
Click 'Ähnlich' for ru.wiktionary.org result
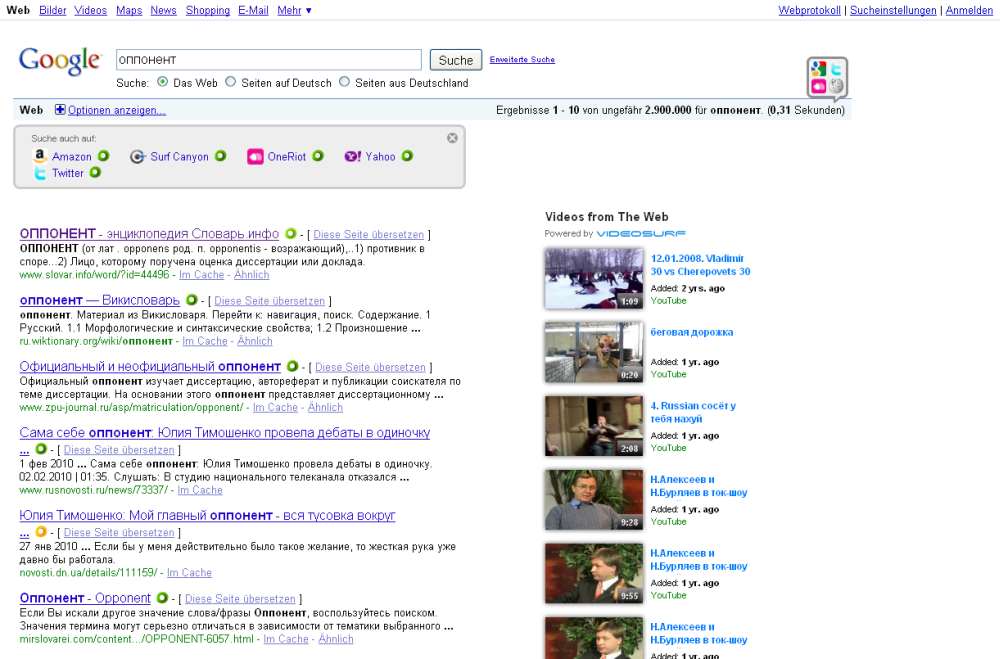click(254, 341)
